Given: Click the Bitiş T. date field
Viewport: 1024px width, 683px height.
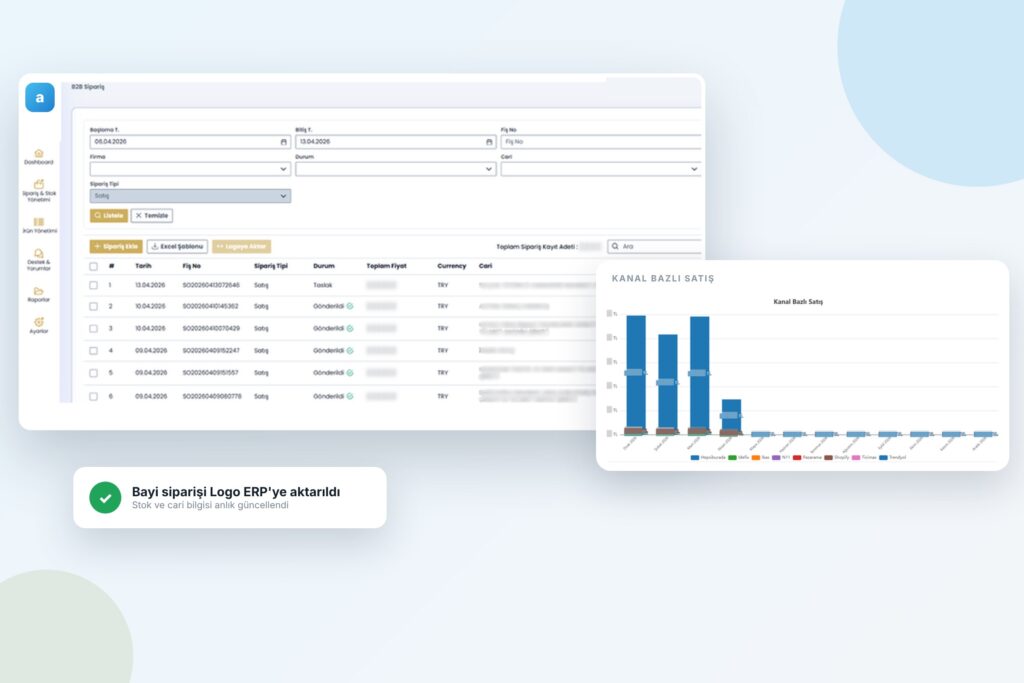Looking at the screenshot, I should tap(396, 142).
